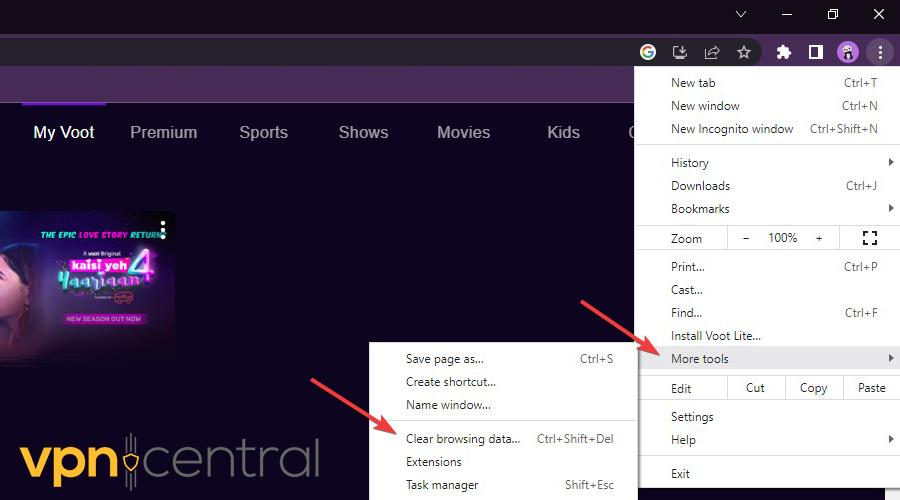
Task: Click the Copy button in Edit row
Action: pos(813,388)
